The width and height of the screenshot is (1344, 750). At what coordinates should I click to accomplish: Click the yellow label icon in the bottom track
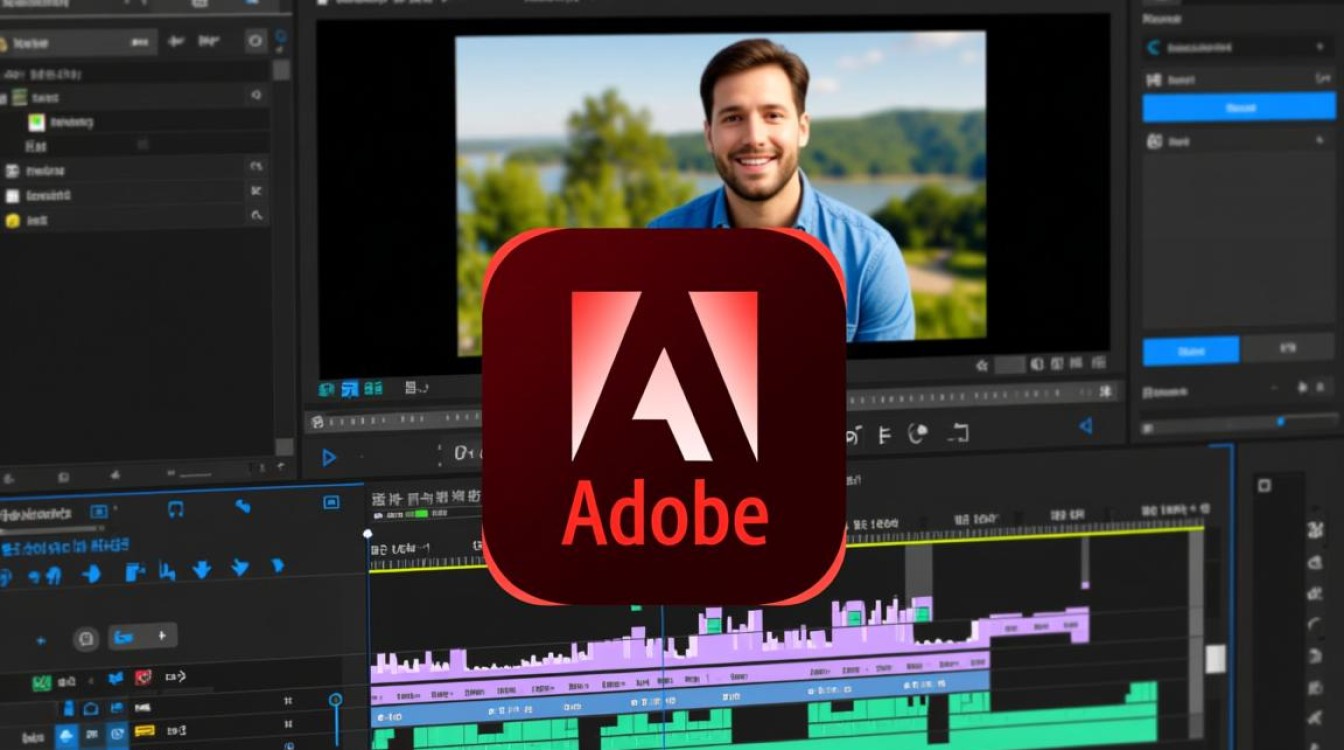pos(144,732)
